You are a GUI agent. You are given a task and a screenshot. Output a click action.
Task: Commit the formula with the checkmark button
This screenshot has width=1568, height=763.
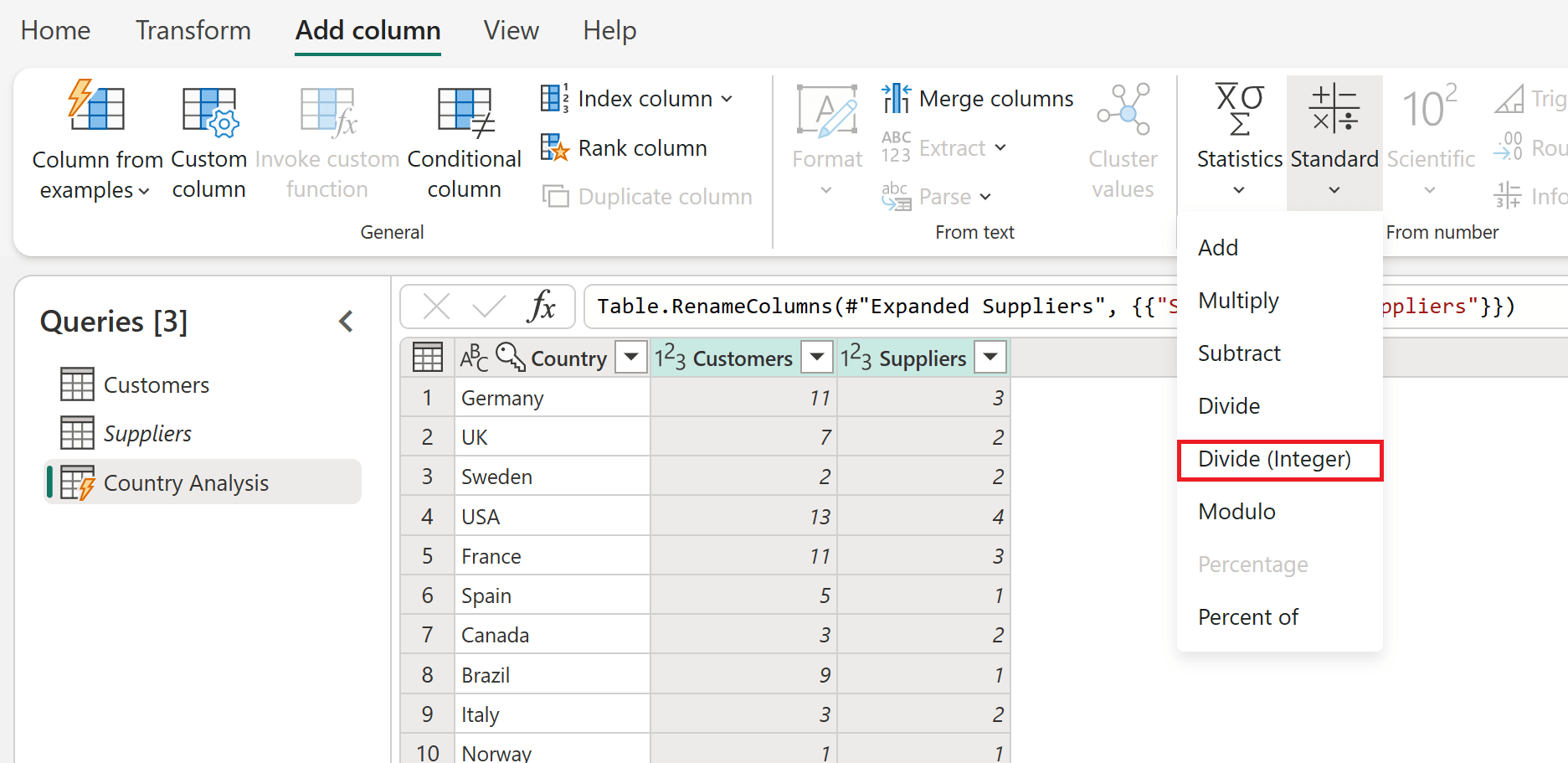489,306
